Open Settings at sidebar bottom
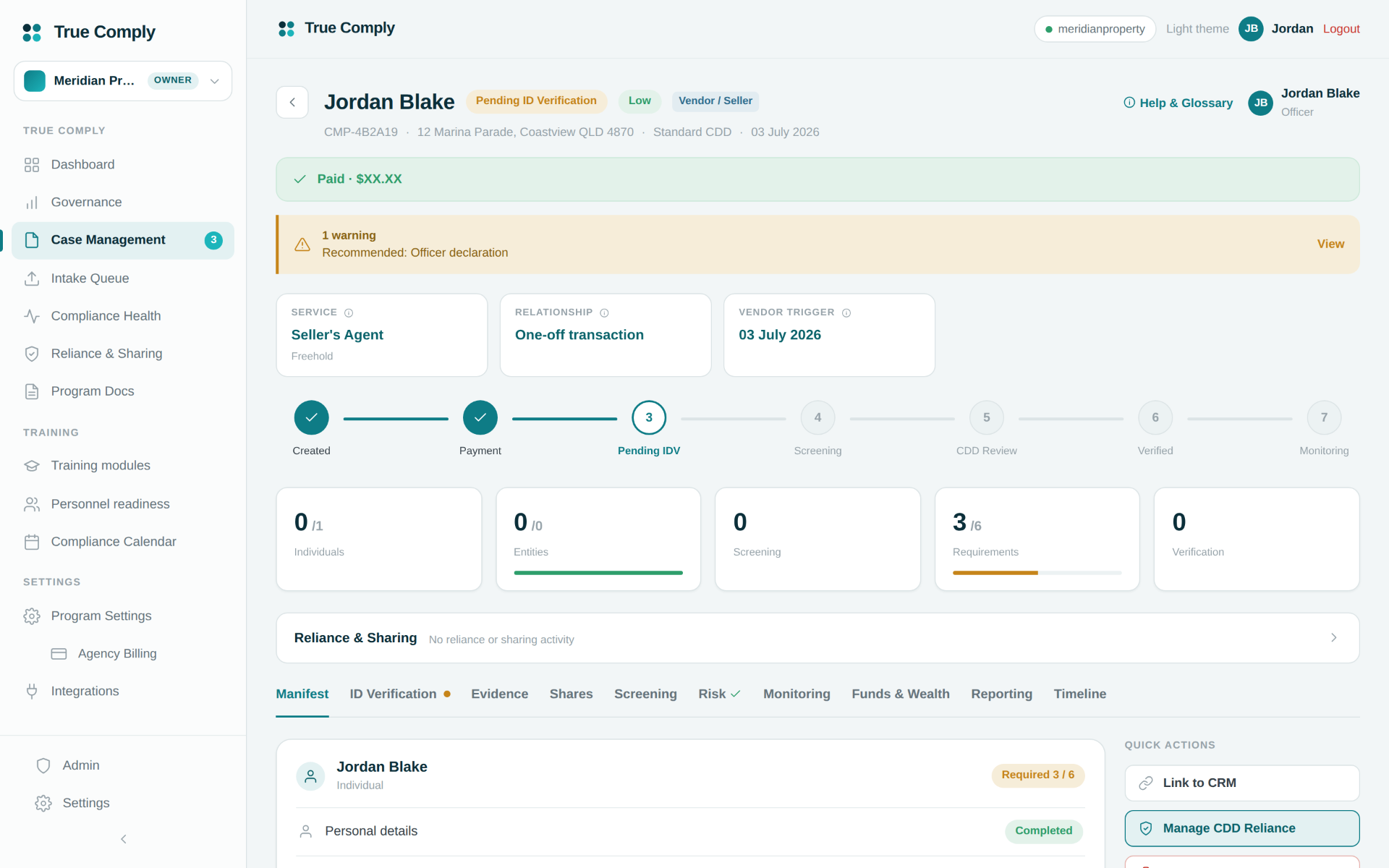The width and height of the screenshot is (1389, 868). tap(123, 803)
